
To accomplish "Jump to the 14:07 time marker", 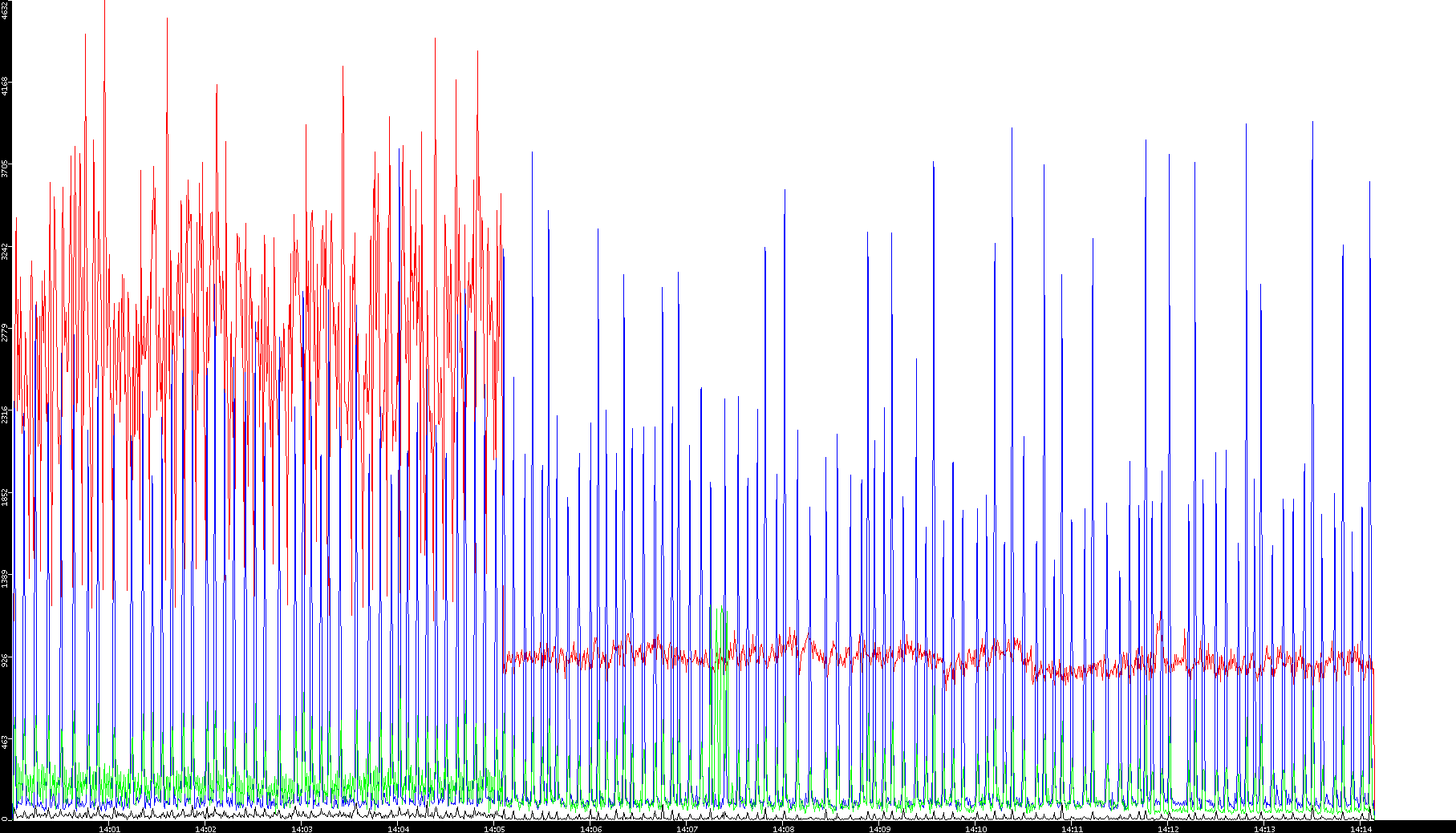I will (687, 829).
